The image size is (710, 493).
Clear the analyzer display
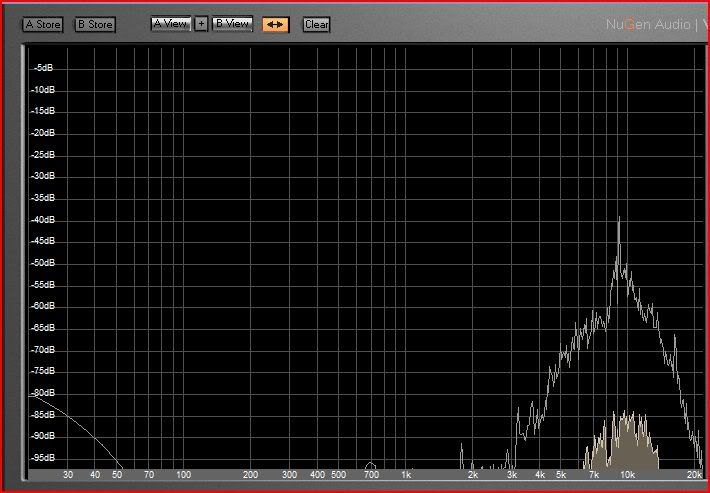(x=316, y=24)
